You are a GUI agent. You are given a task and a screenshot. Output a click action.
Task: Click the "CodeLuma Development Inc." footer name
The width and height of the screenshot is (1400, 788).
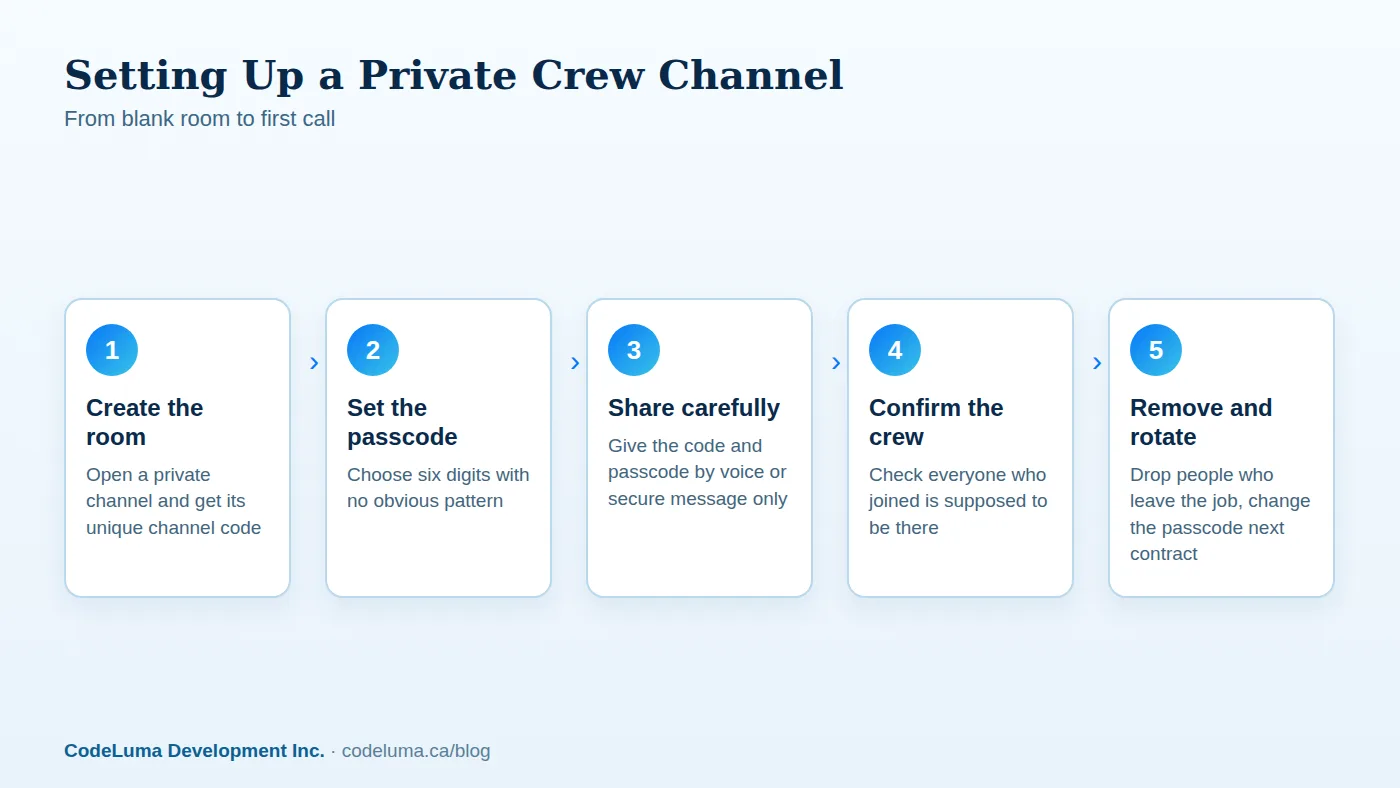pos(194,751)
